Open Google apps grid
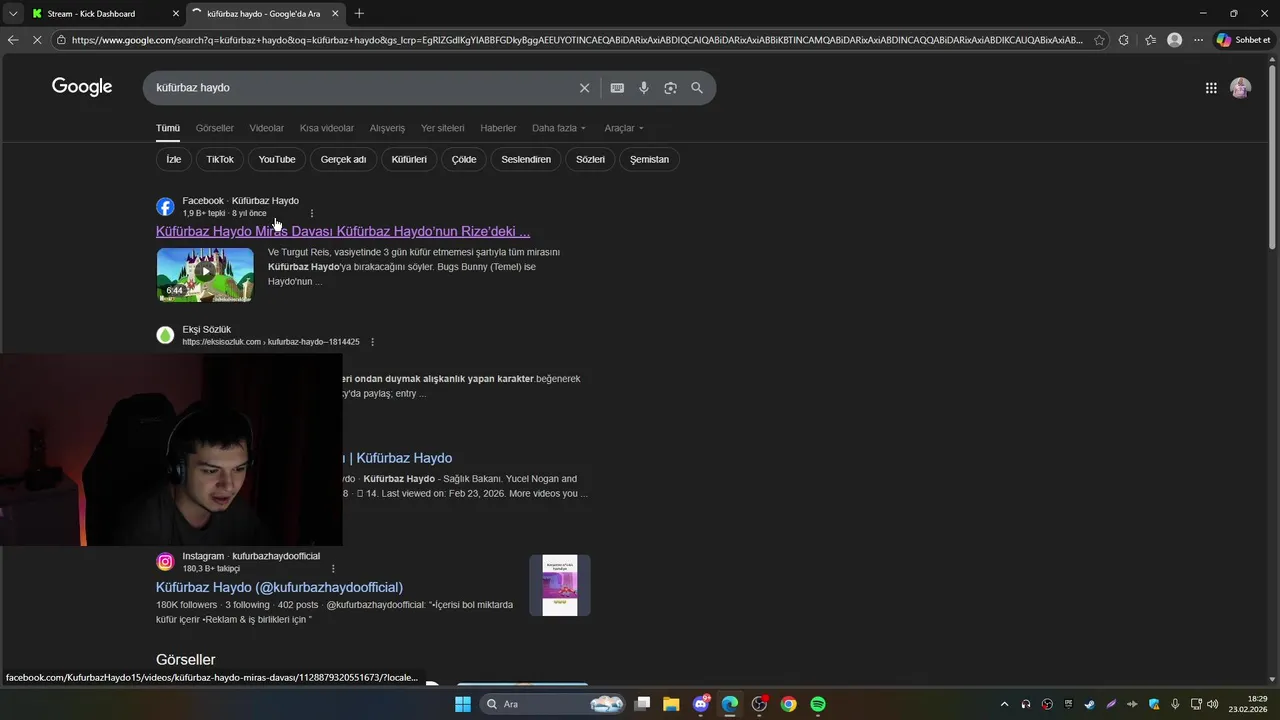This screenshot has height=720, width=1280. (1211, 88)
